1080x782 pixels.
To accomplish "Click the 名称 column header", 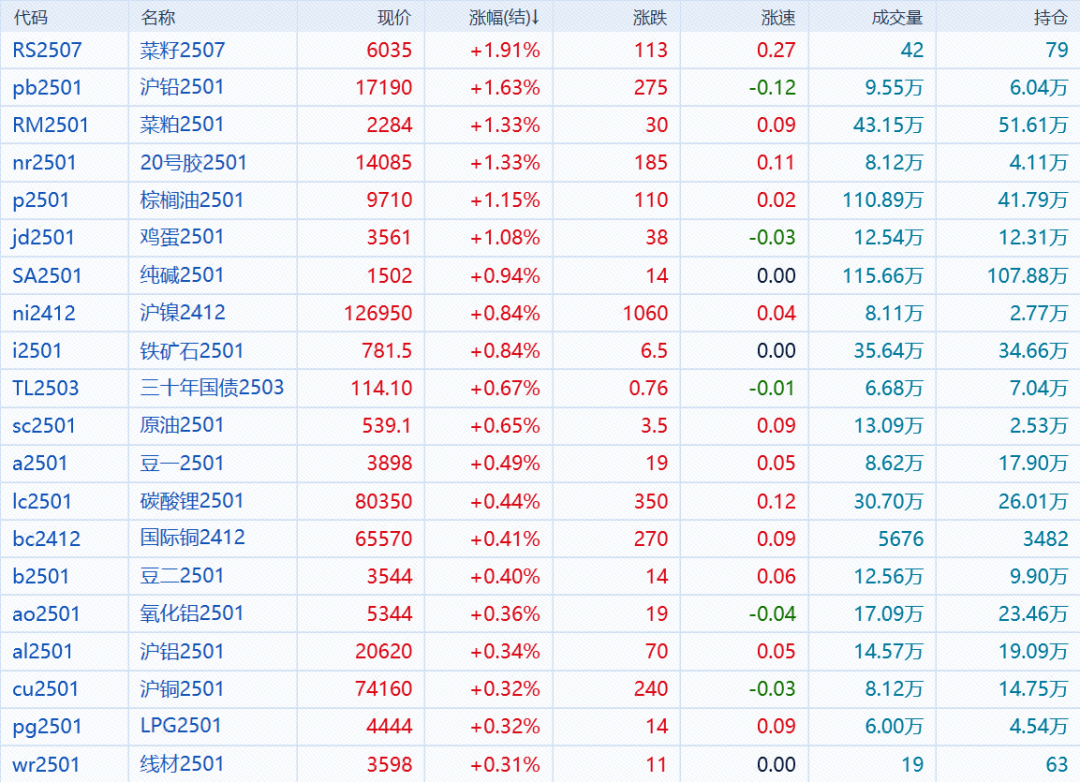I will (x=158, y=17).
